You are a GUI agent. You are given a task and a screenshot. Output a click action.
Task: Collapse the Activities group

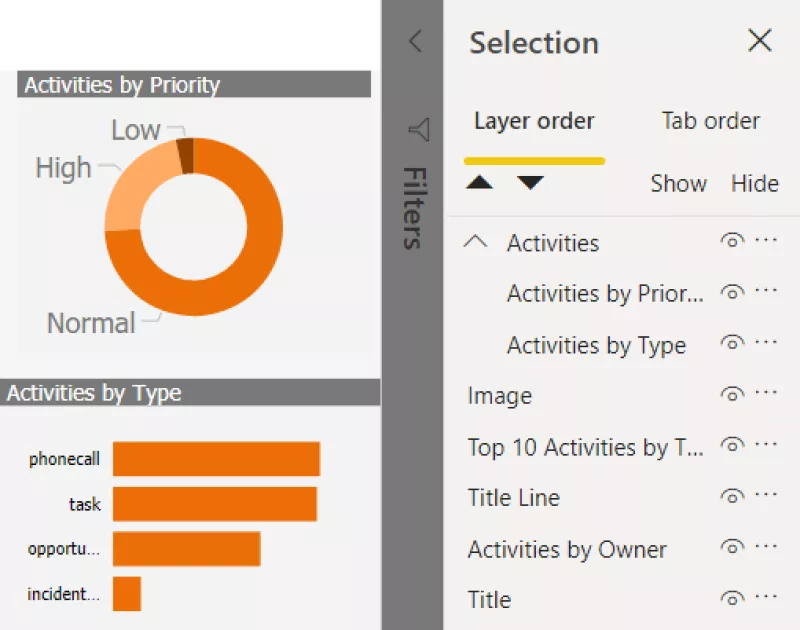point(477,242)
